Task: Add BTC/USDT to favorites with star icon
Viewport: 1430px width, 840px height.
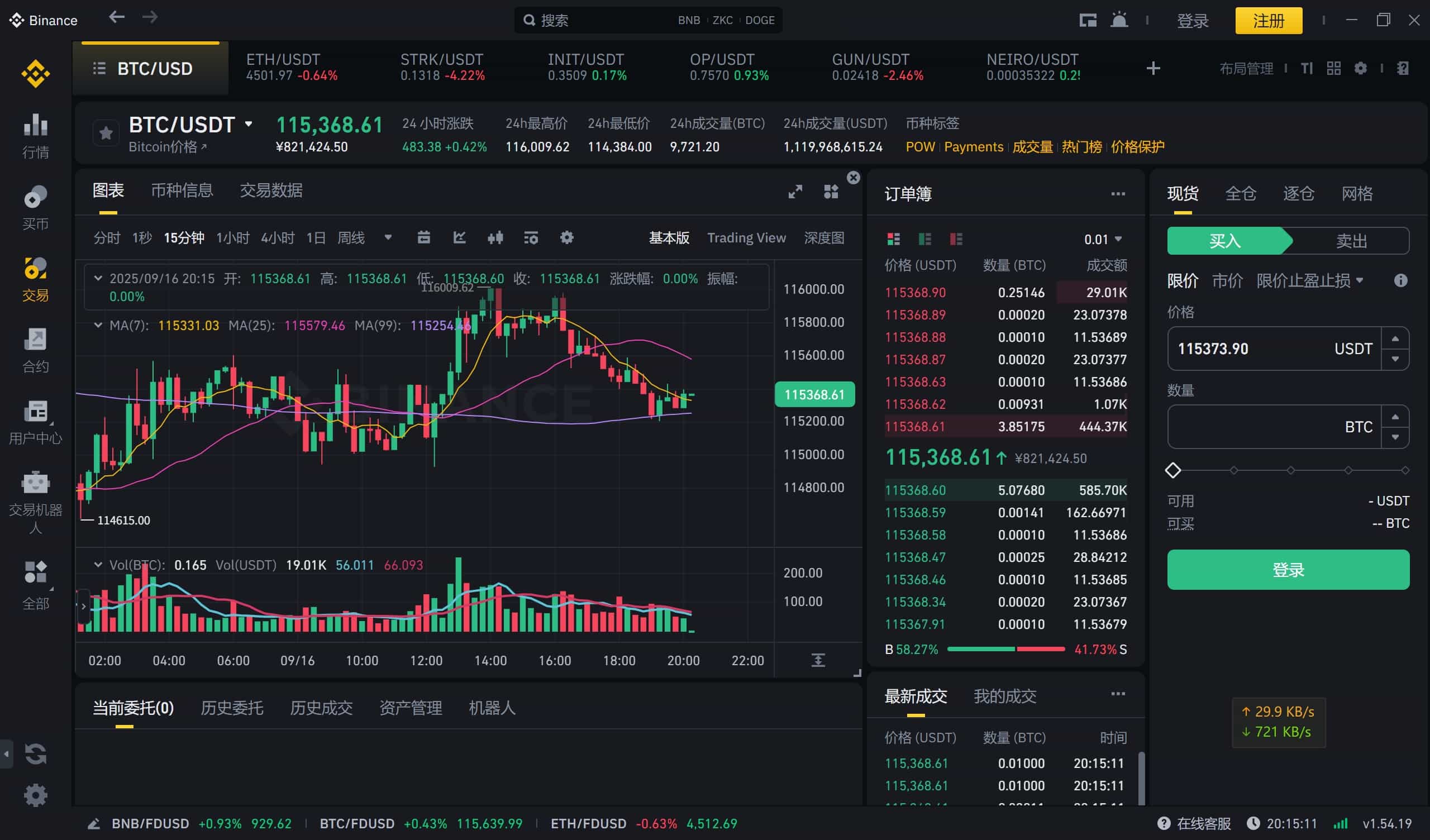Action: click(106, 133)
